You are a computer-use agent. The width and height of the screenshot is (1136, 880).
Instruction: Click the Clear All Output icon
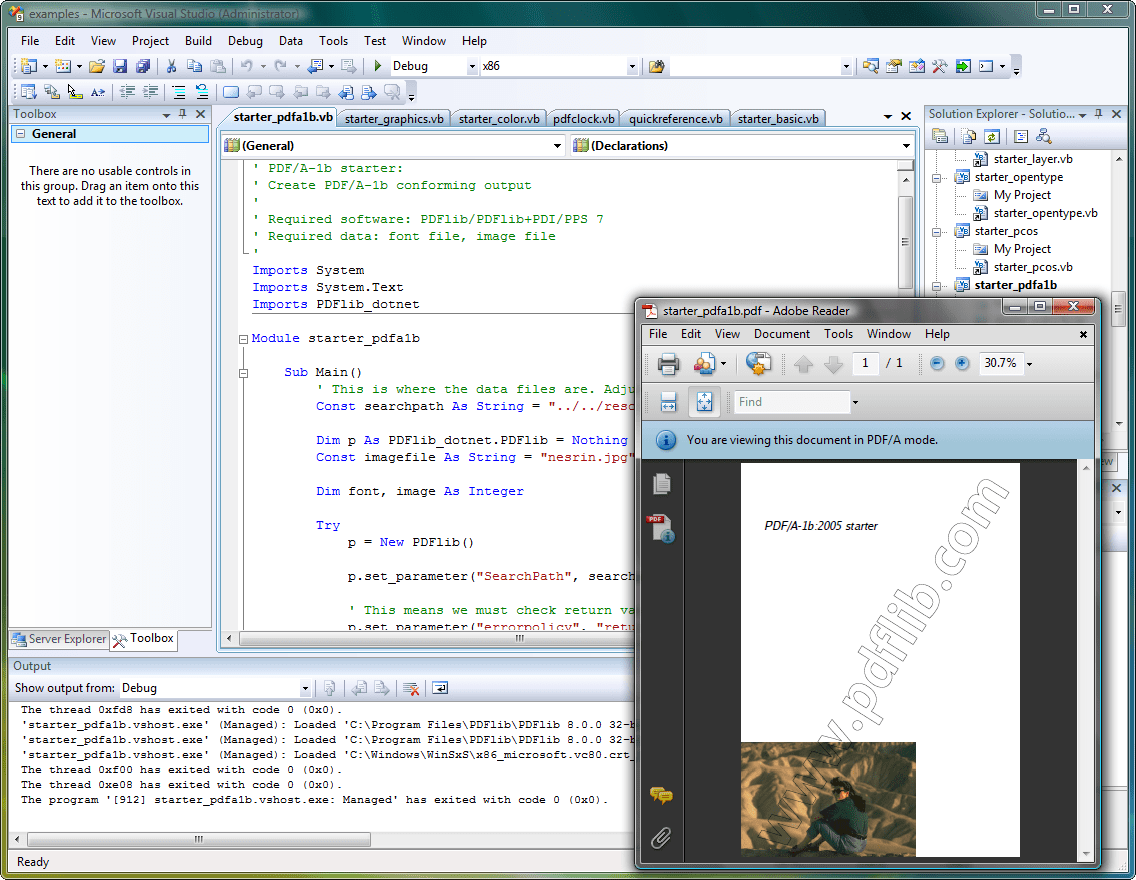point(412,688)
